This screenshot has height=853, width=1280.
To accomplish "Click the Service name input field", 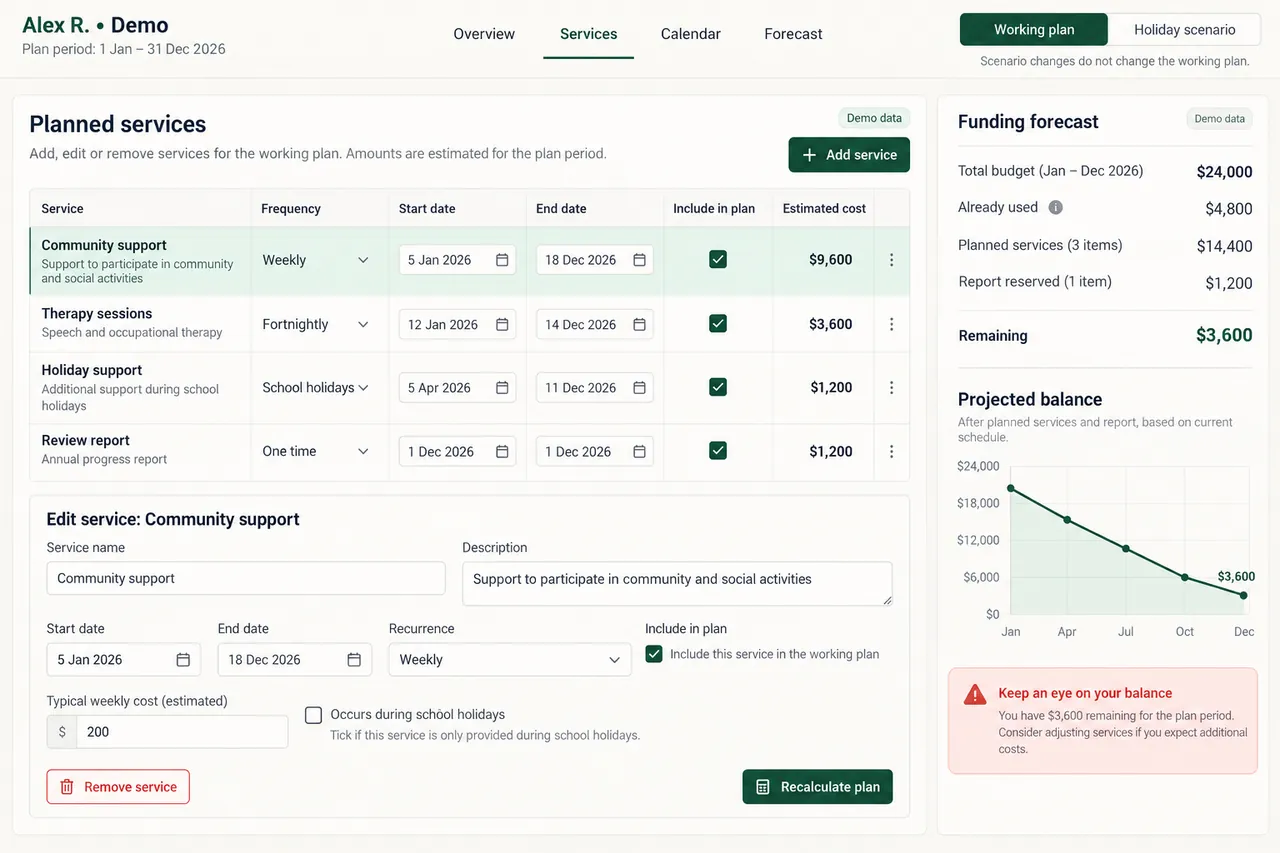I will tap(246, 578).
